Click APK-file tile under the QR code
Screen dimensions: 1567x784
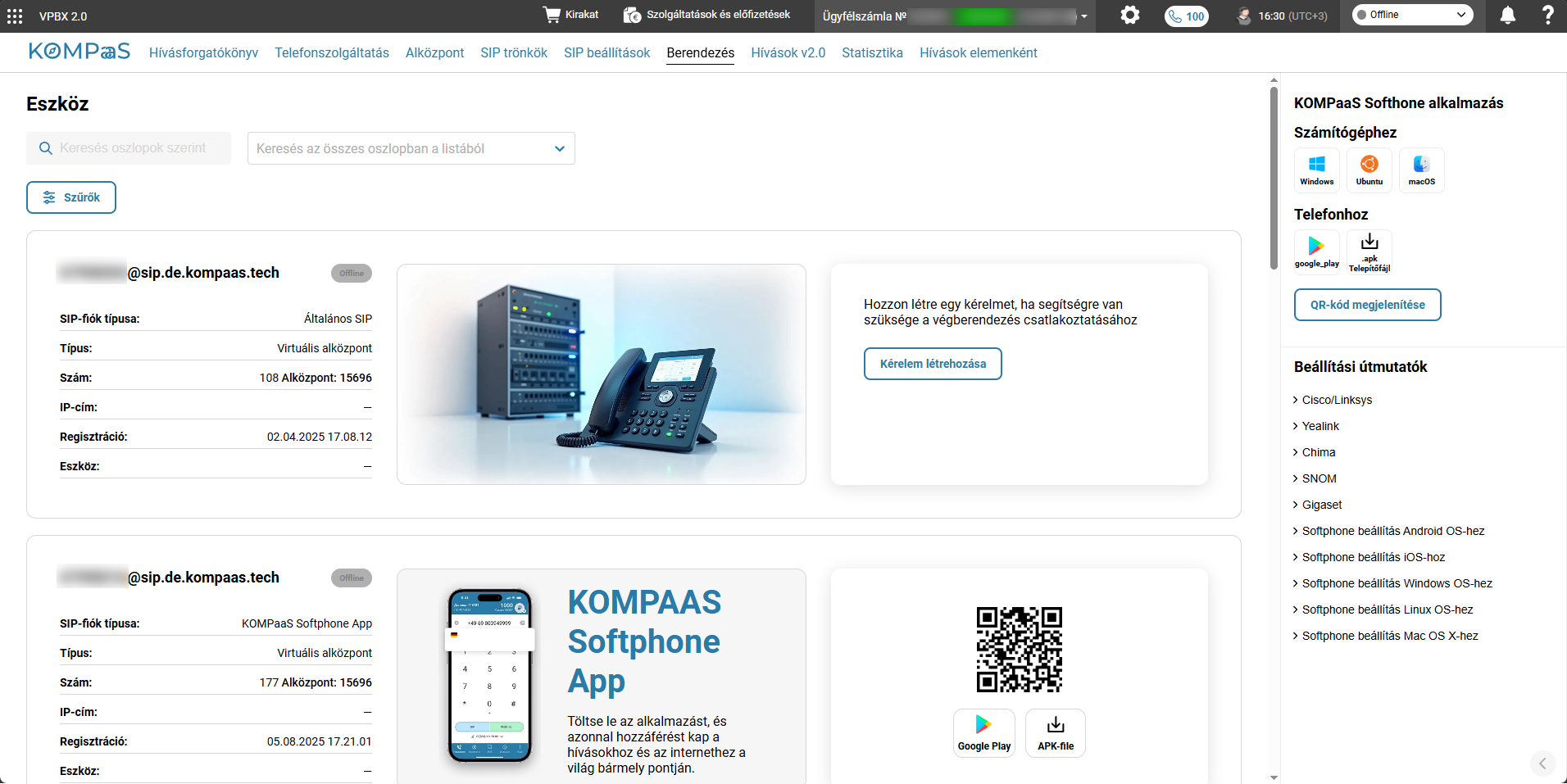1056,732
